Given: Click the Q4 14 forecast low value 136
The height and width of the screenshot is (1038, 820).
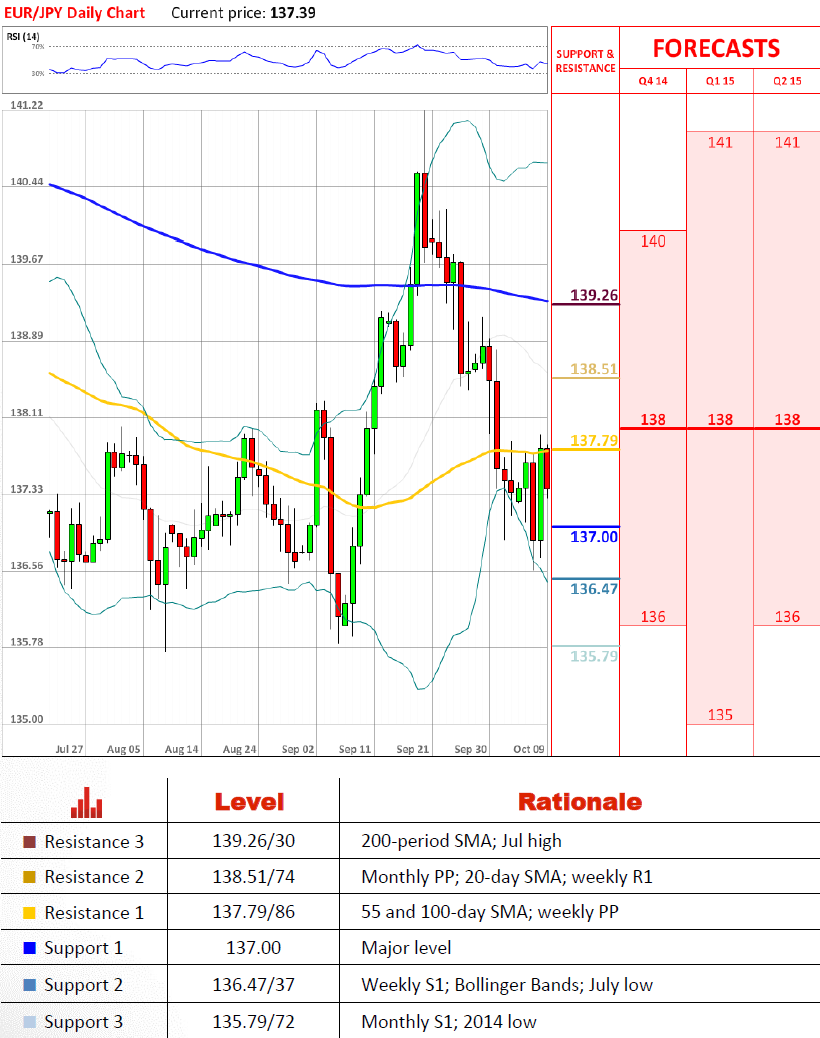Looking at the screenshot, I should click(x=653, y=617).
